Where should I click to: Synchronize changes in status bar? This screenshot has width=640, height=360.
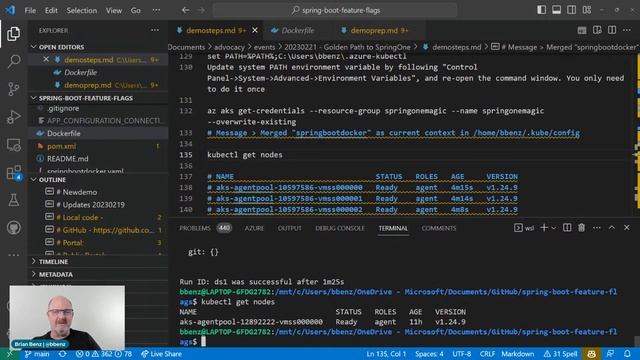(x=62, y=354)
